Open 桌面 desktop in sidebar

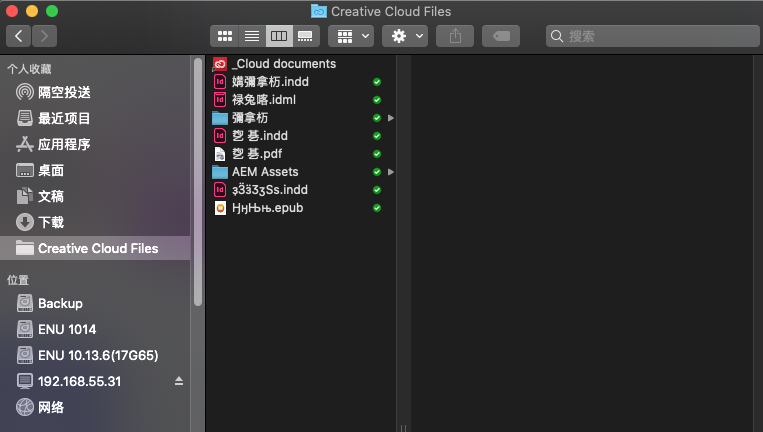pos(95,170)
